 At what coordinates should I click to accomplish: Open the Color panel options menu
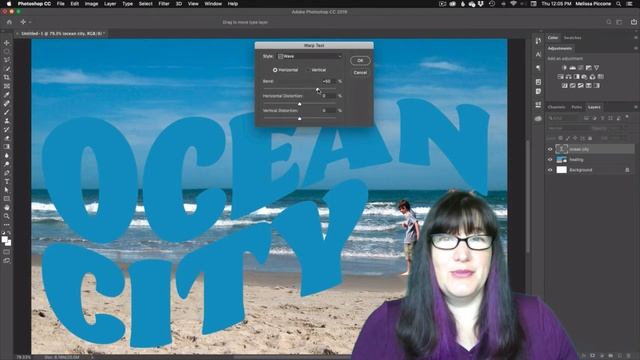(x=636, y=38)
